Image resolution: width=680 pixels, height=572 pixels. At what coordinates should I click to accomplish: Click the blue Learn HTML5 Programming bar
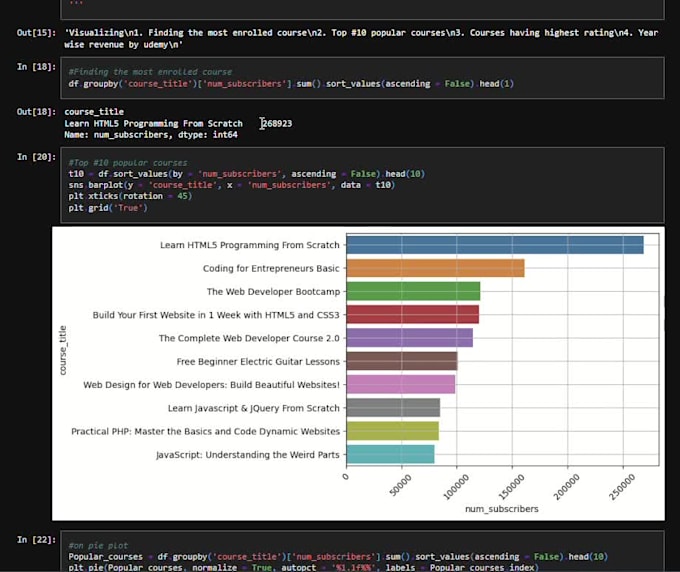click(x=494, y=245)
